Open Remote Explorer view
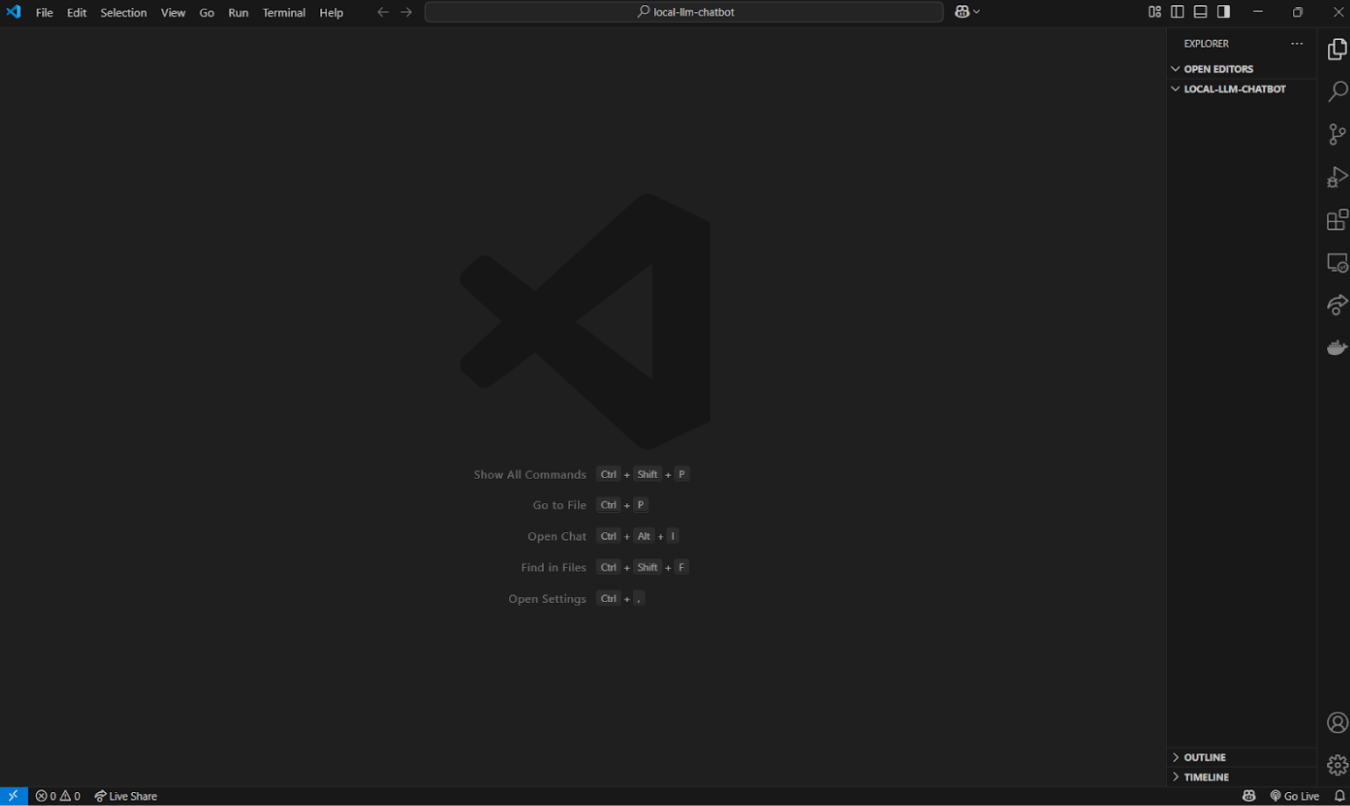 click(1337, 262)
